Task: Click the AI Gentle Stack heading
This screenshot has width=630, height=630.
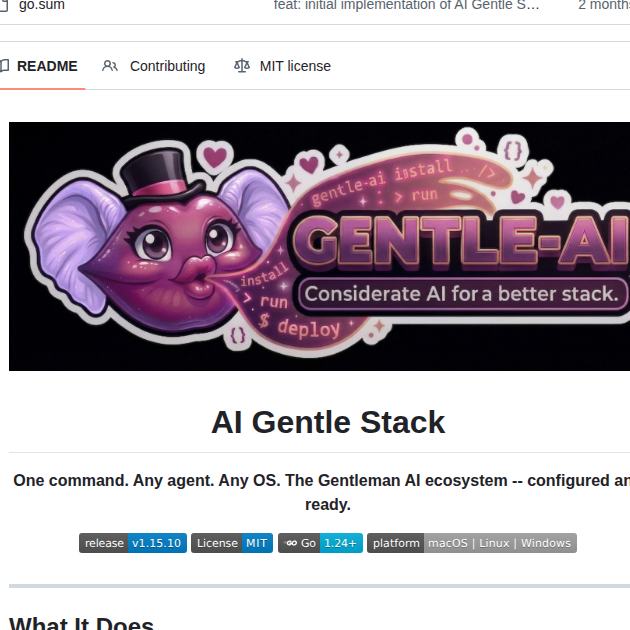Action: (328, 422)
